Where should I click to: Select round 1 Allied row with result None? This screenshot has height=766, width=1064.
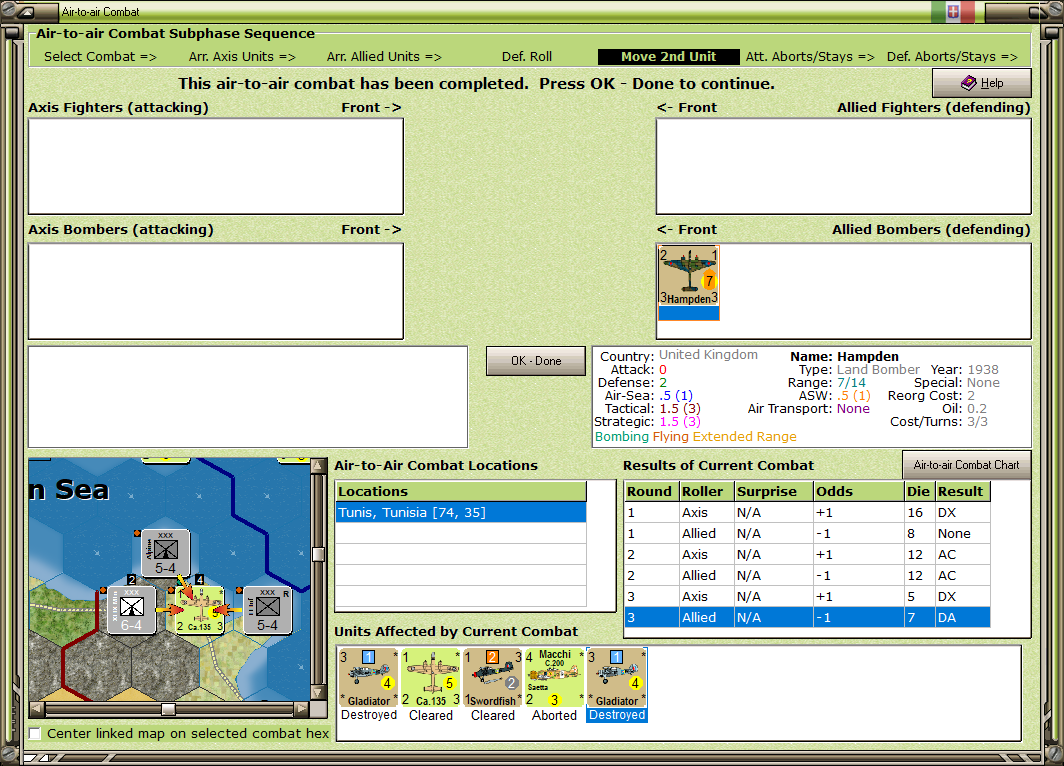pyautogui.click(x=807, y=533)
